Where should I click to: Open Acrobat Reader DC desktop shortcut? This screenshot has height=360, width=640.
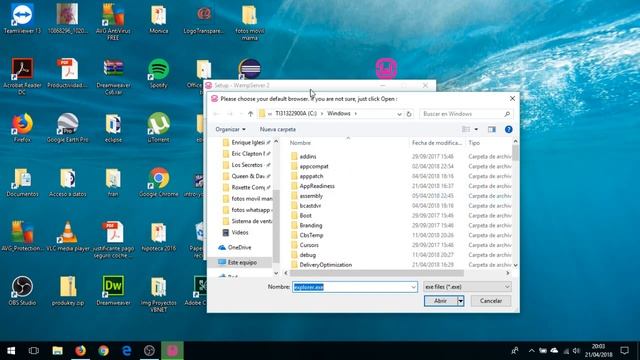click(22, 76)
